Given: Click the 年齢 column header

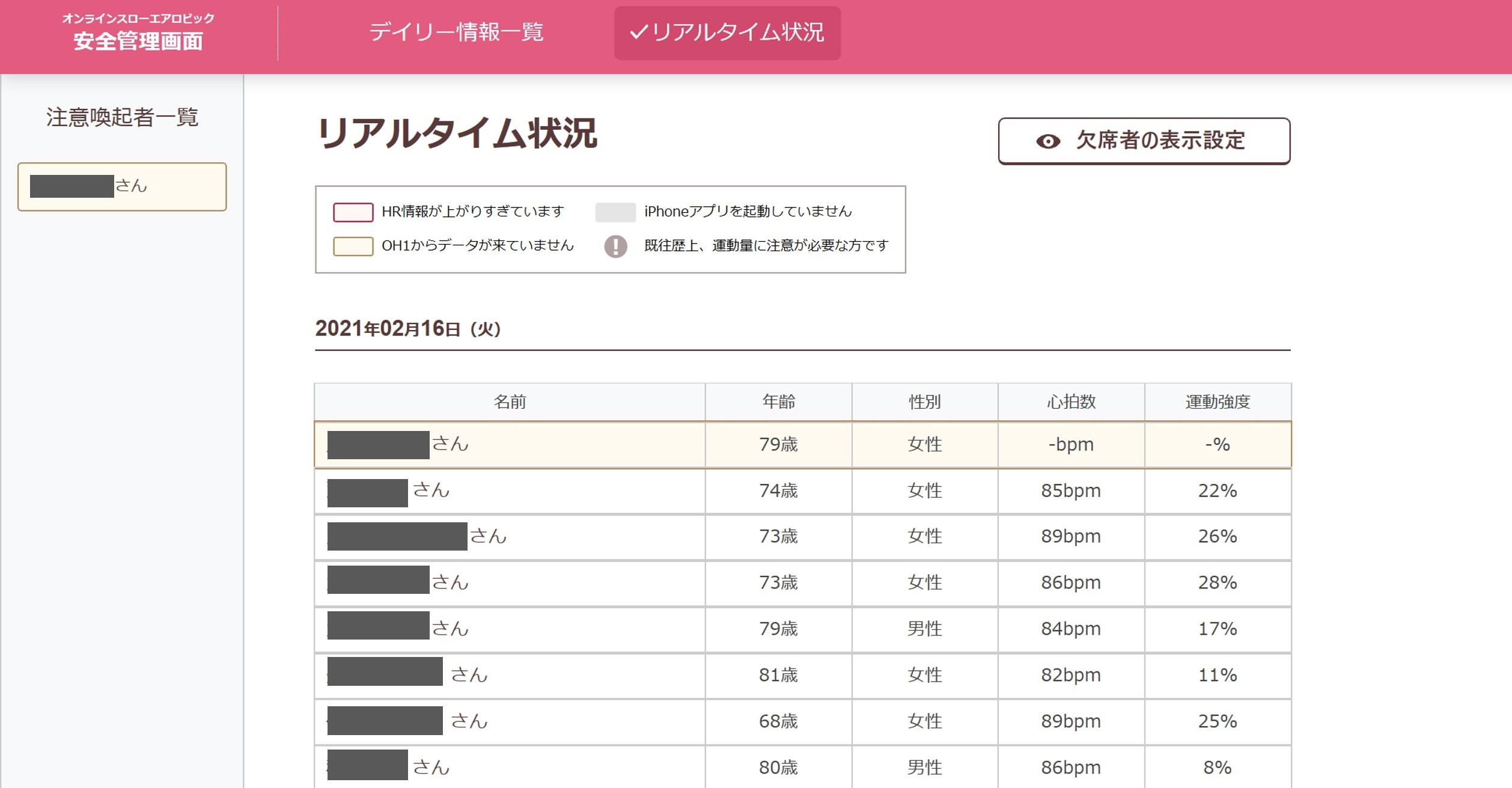Looking at the screenshot, I should (x=778, y=402).
